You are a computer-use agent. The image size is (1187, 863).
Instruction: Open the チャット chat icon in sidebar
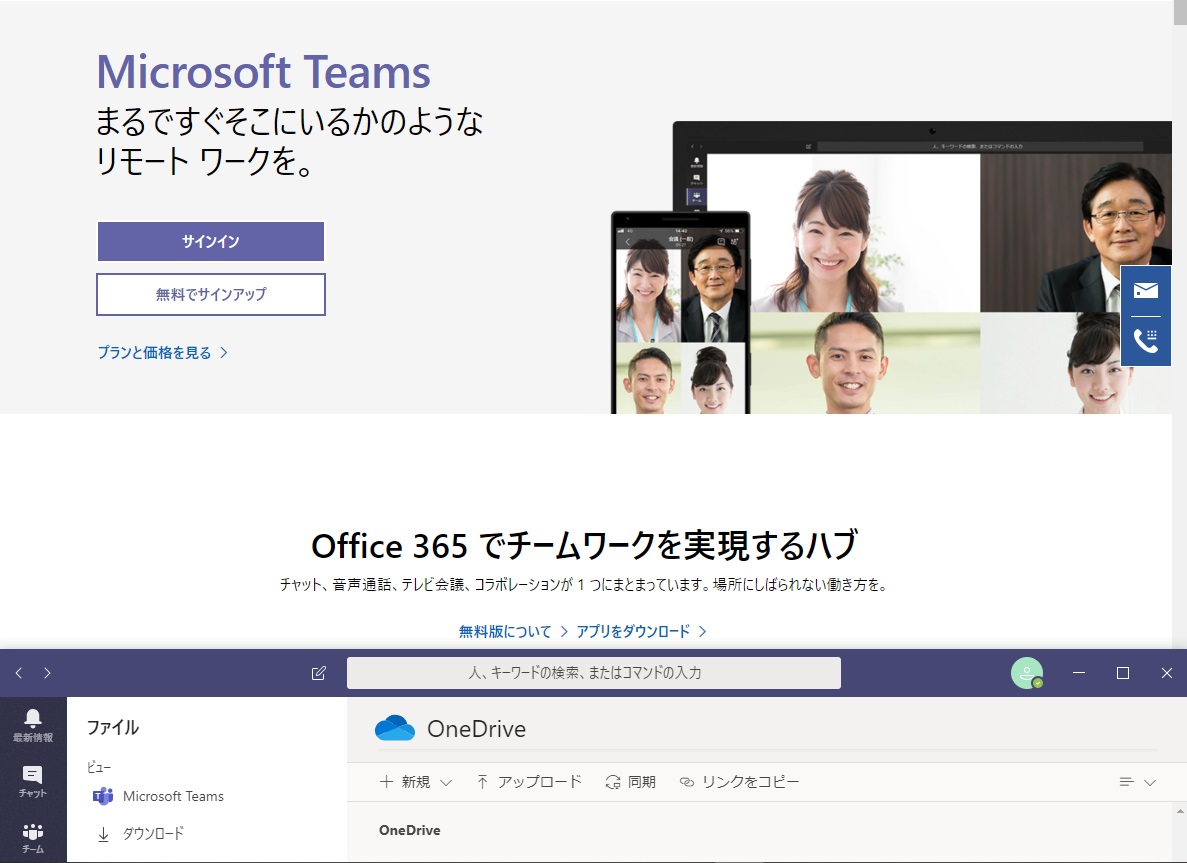tap(33, 780)
